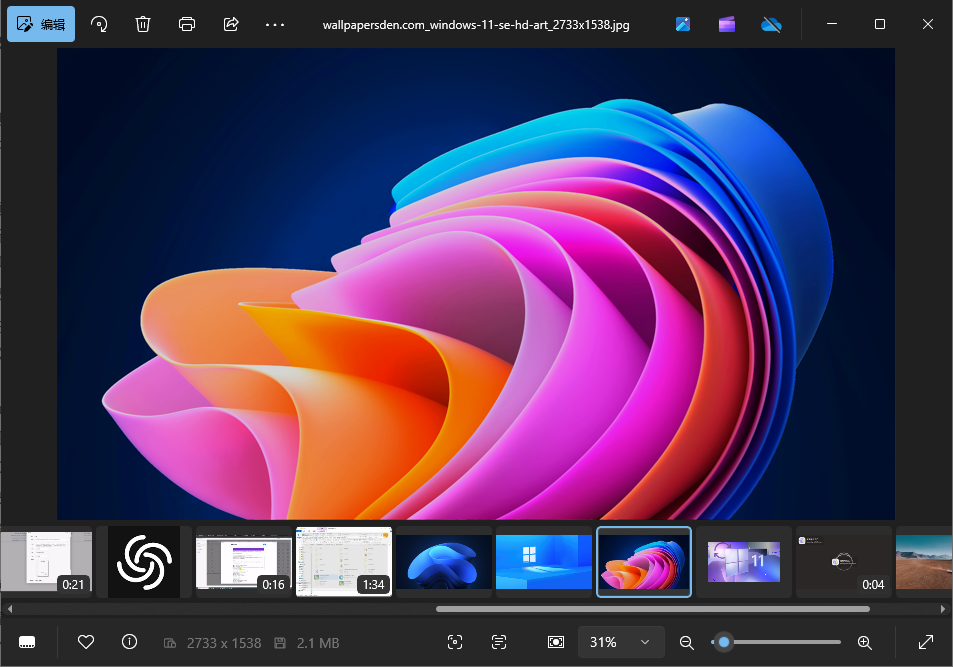Toggle the filmstrip visibility button

click(x=27, y=642)
